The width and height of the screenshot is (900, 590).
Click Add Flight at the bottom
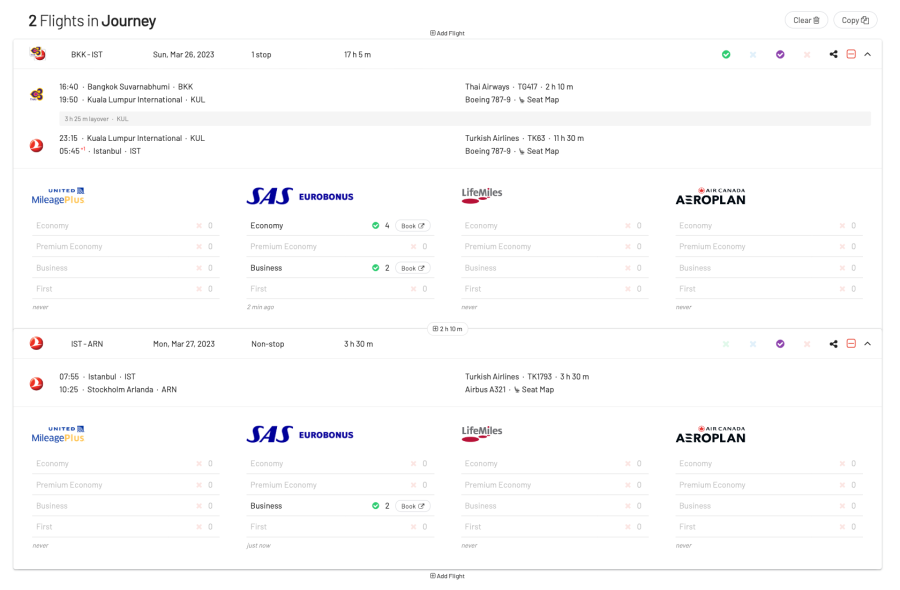click(447, 576)
